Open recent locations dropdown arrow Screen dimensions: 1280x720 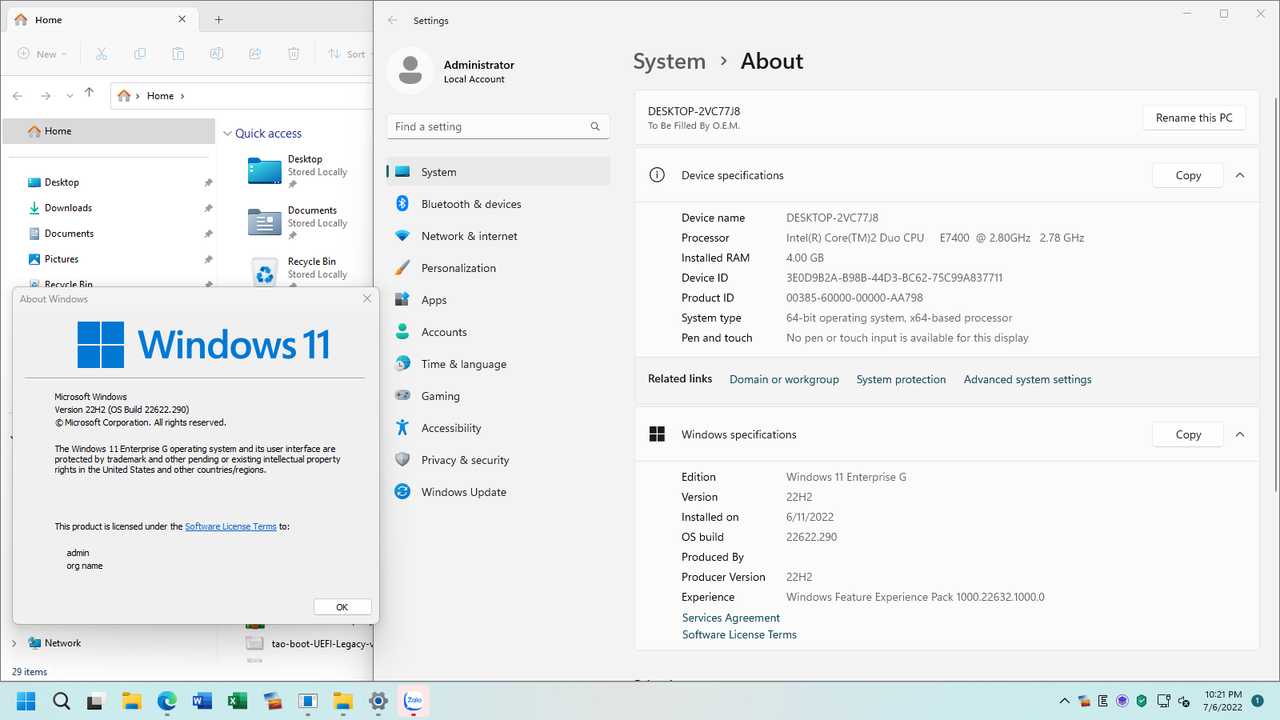tap(69, 96)
